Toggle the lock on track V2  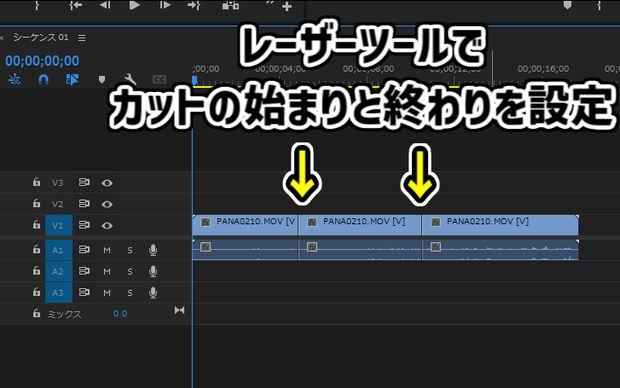pyautogui.click(x=36, y=203)
